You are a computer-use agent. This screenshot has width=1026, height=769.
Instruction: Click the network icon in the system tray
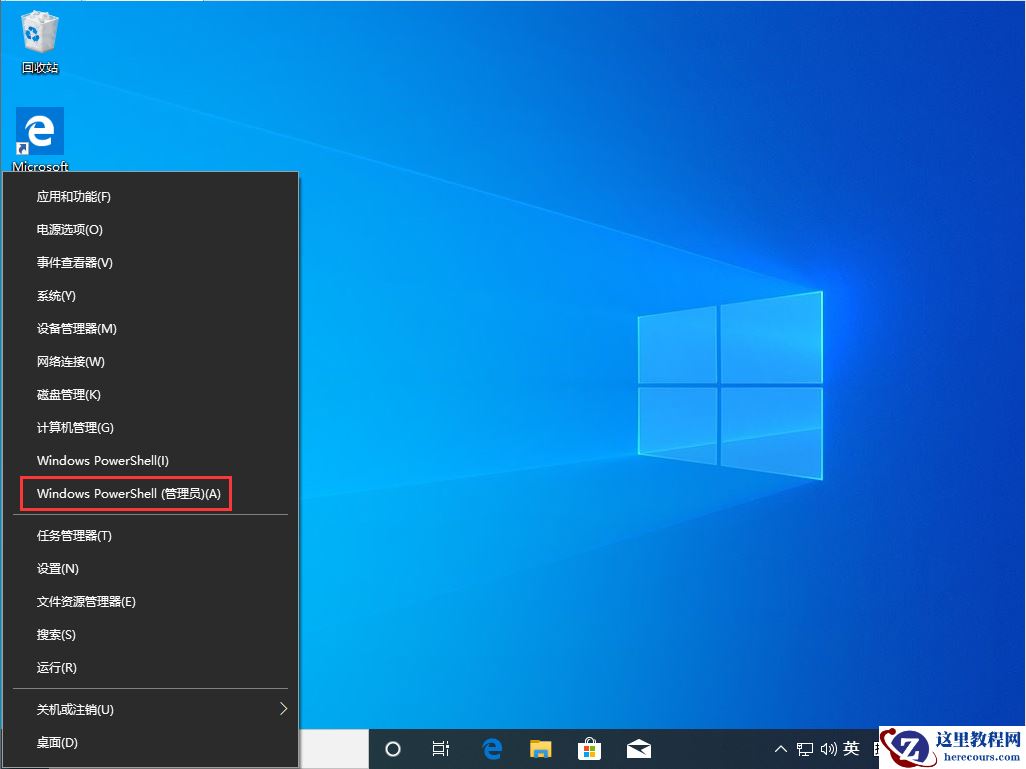pos(803,748)
